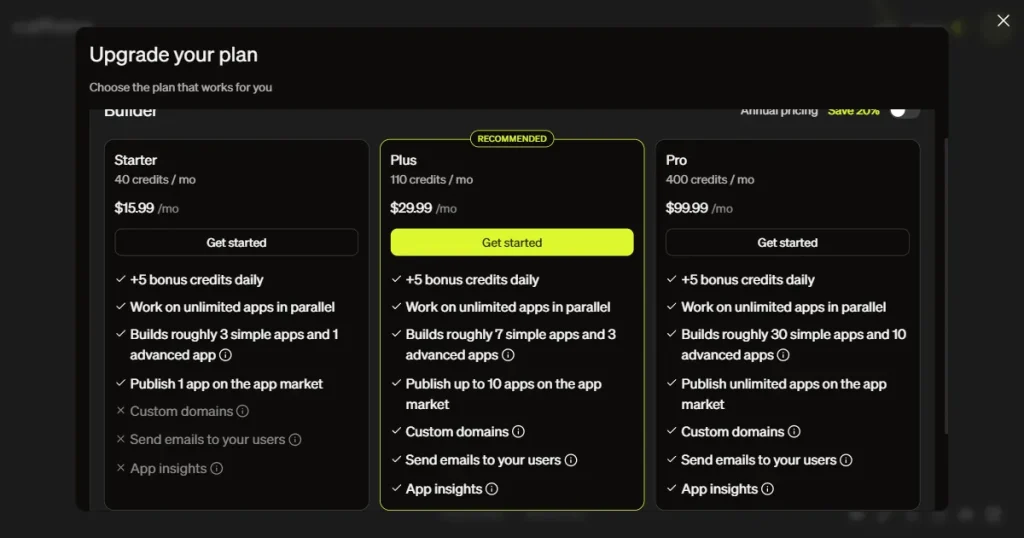Click the RECOMMENDED badge on Plus plan
Image resolution: width=1024 pixels, height=538 pixels.
coord(512,138)
